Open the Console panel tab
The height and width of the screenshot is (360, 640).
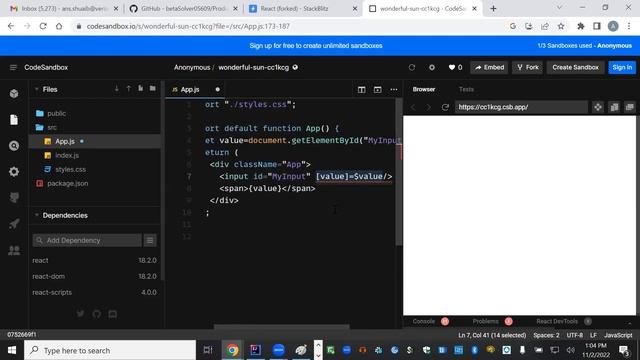tap(424, 321)
